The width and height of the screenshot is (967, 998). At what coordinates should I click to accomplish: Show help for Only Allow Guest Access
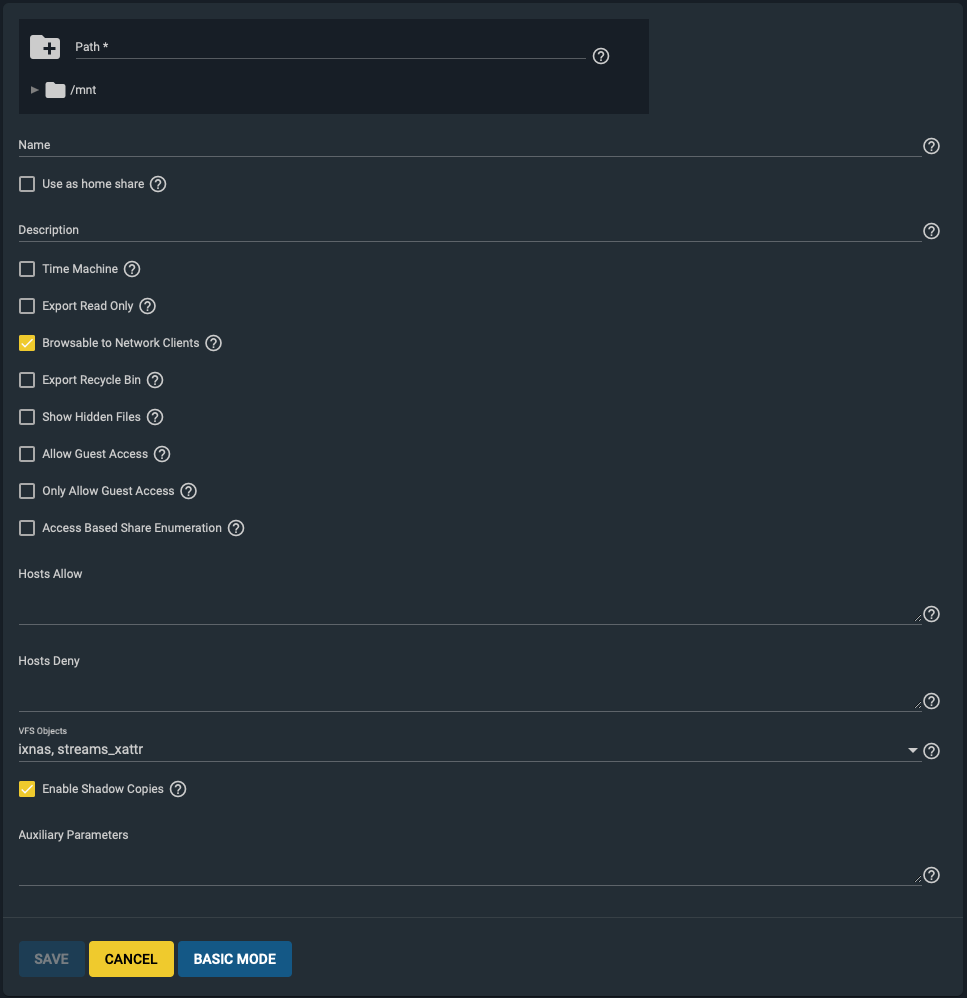(188, 491)
